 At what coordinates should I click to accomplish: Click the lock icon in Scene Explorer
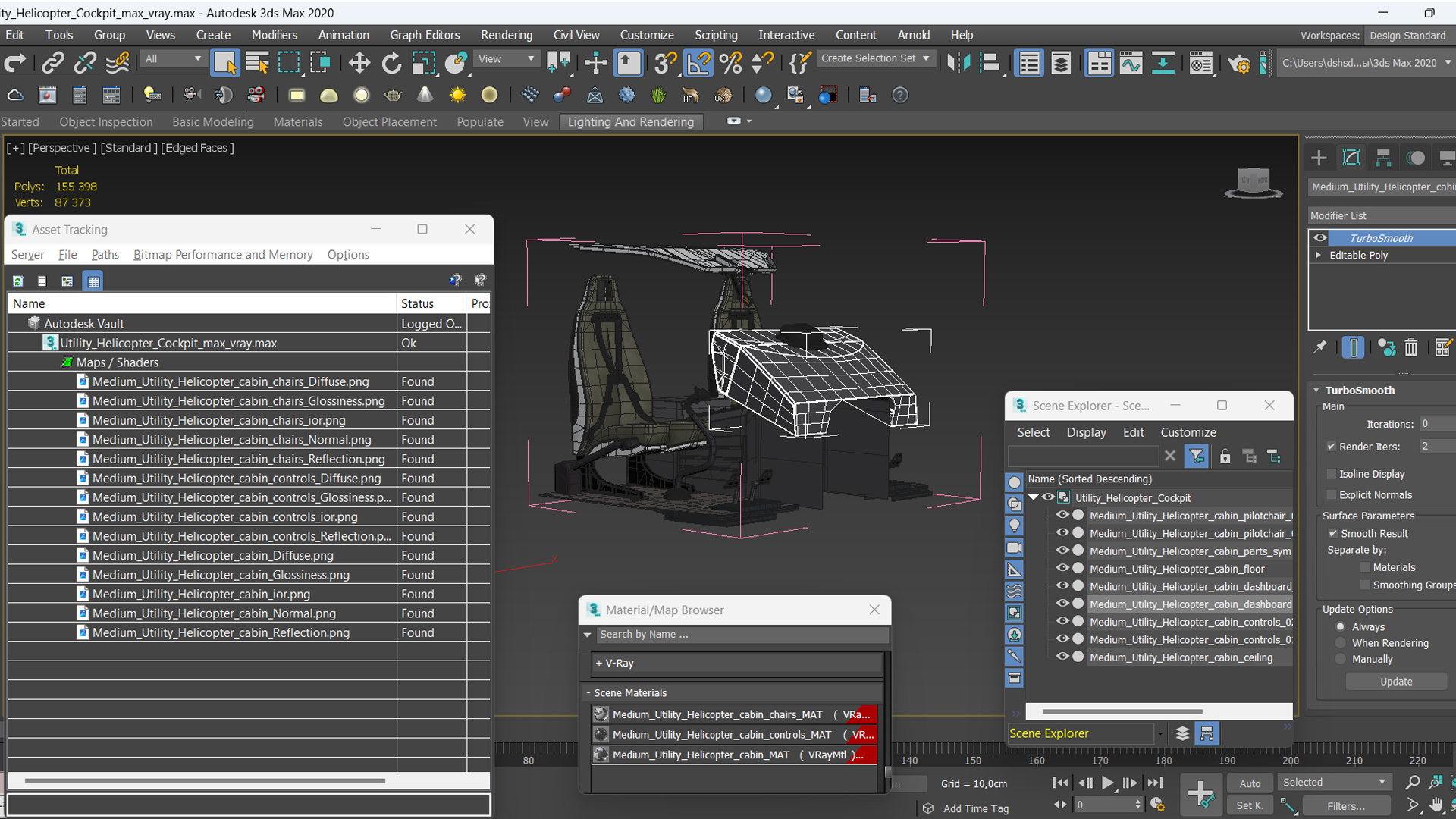[x=1225, y=456]
